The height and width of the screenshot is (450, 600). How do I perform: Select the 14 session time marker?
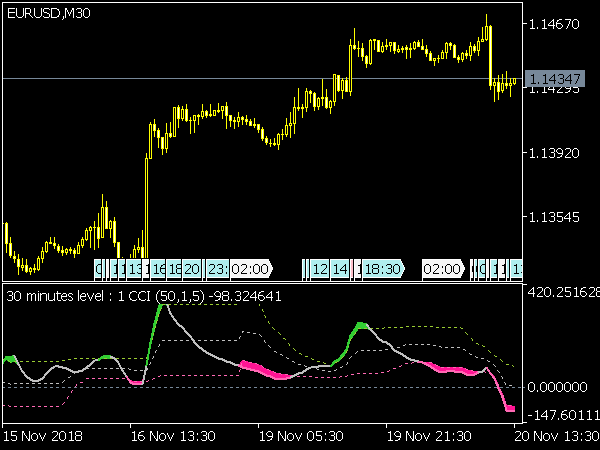click(x=340, y=269)
